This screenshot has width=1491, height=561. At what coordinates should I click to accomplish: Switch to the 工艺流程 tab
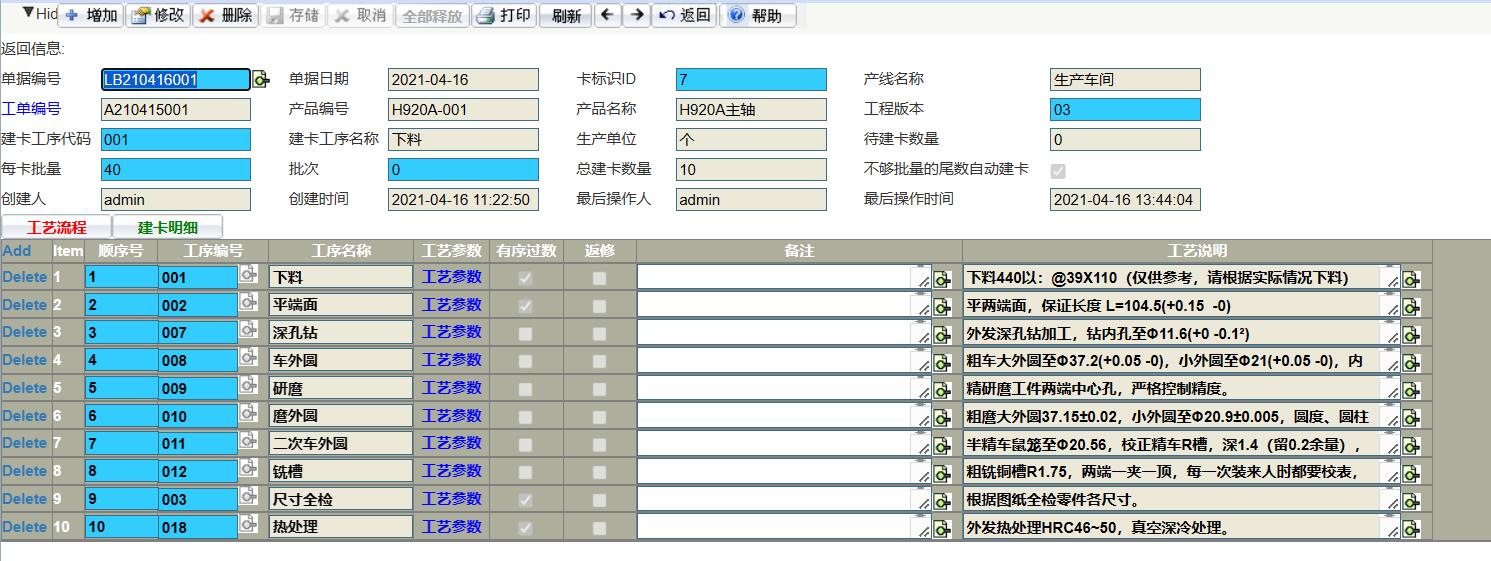click(57, 227)
